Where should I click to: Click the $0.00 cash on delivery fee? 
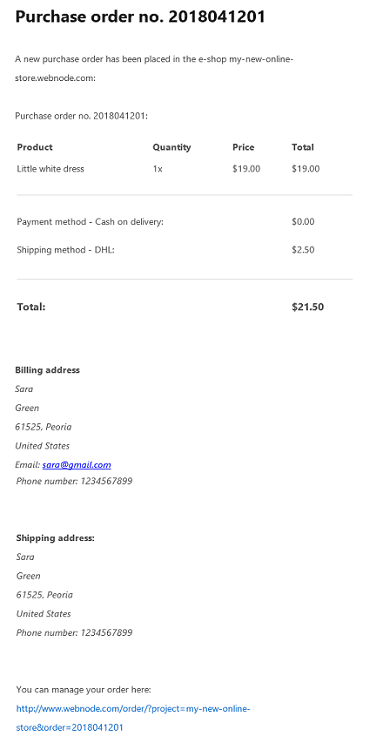tap(303, 222)
